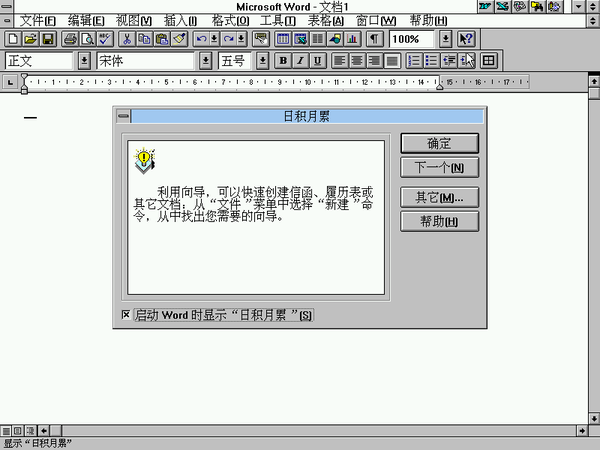Screen dimensions: 600x450
Task: Open the 工具(T) menu
Action: pos(278,20)
